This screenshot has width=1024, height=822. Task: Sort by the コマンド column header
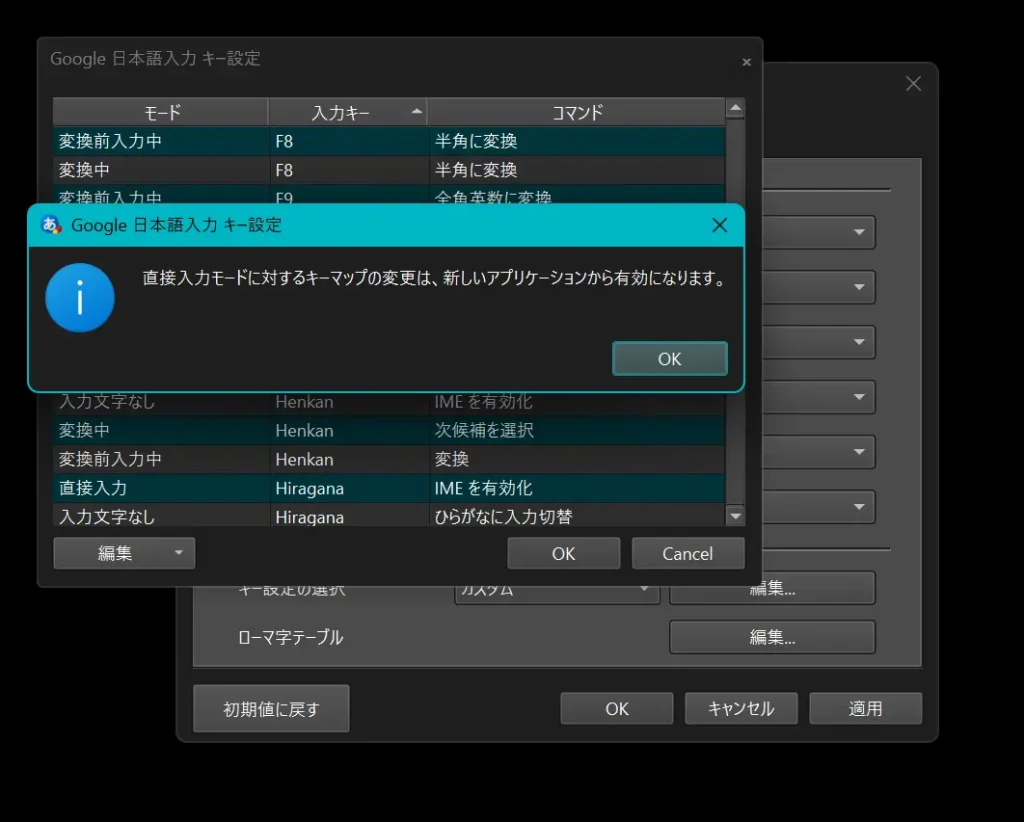(577, 112)
